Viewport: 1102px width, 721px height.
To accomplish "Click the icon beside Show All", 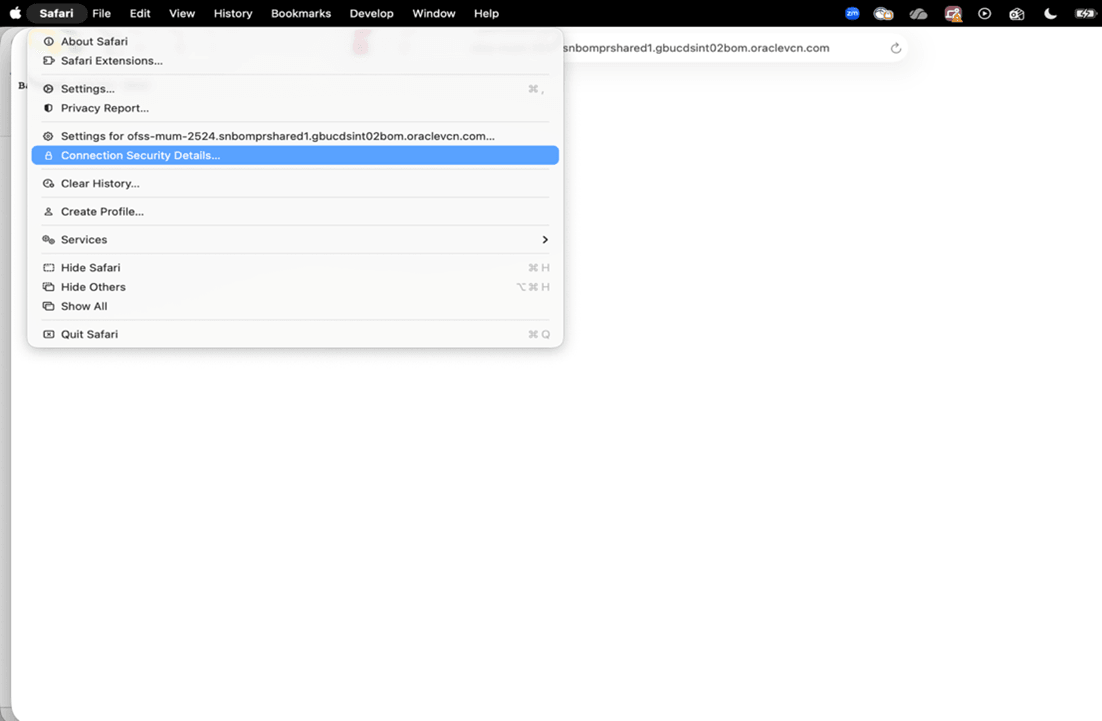I will pos(48,306).
